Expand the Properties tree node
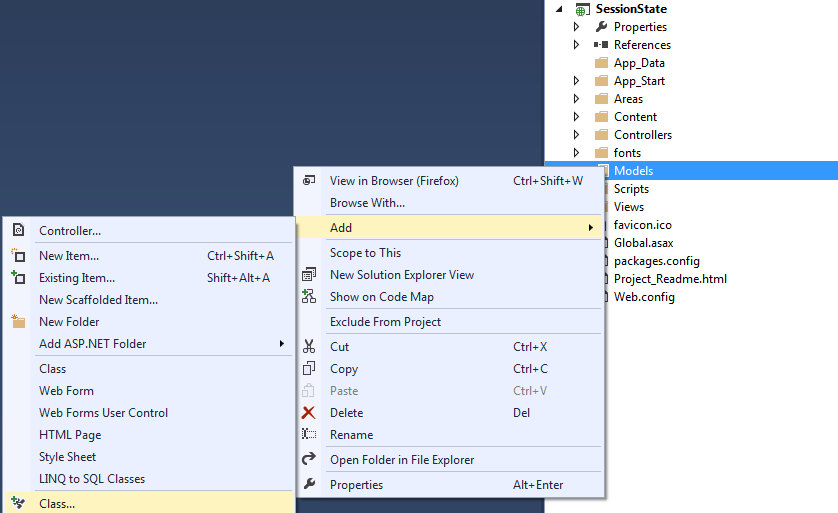 click(577, 27)
